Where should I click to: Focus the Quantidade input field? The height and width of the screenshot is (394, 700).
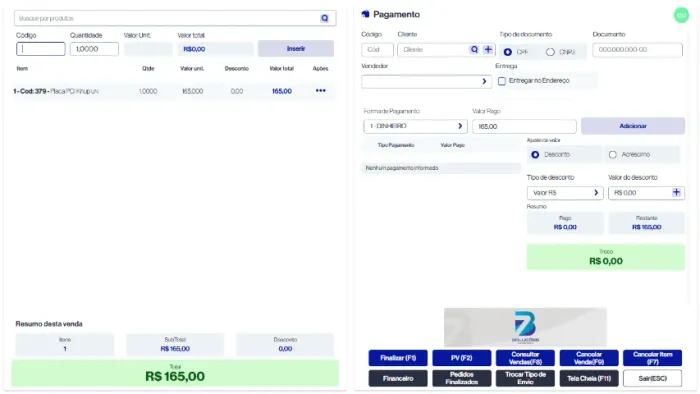coord(94,49)
